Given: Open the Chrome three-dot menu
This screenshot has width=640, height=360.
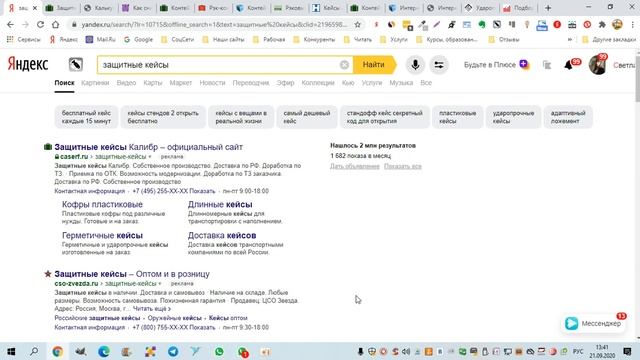Looking at the screenshot, I should [x=632, y=25].
